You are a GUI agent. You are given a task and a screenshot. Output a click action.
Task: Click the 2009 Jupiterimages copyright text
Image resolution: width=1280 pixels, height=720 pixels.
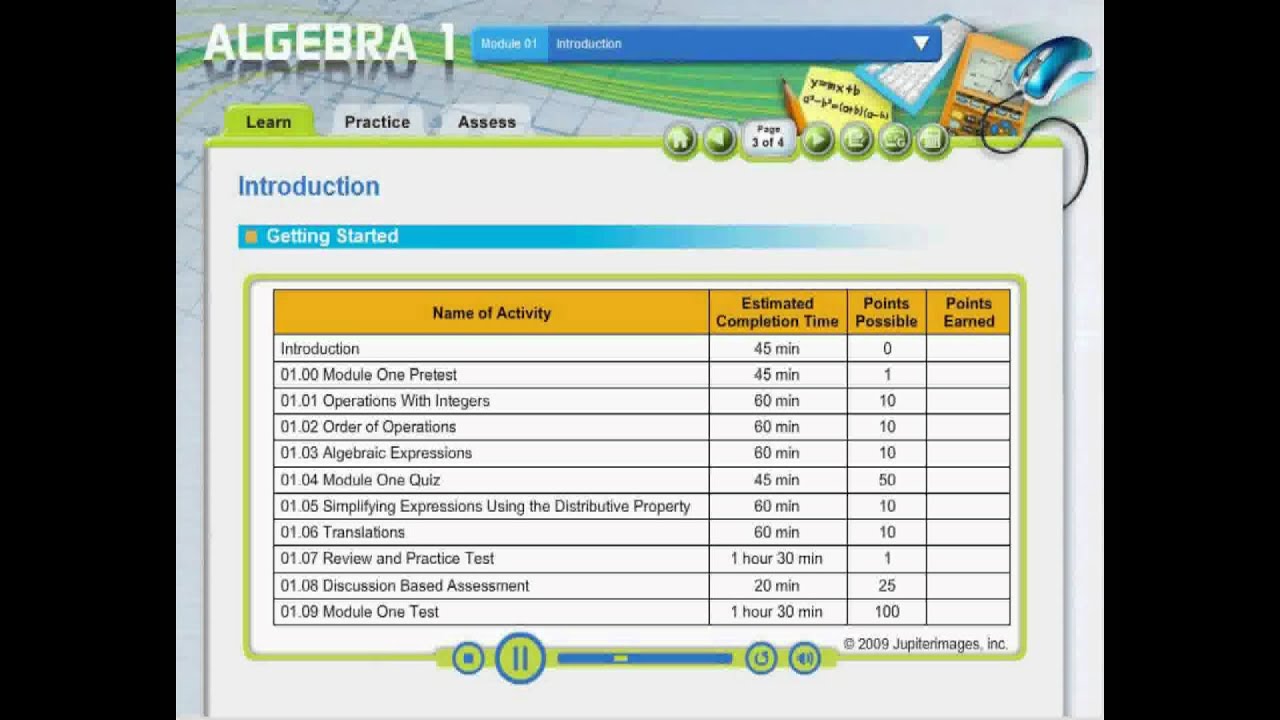point(925,644)
